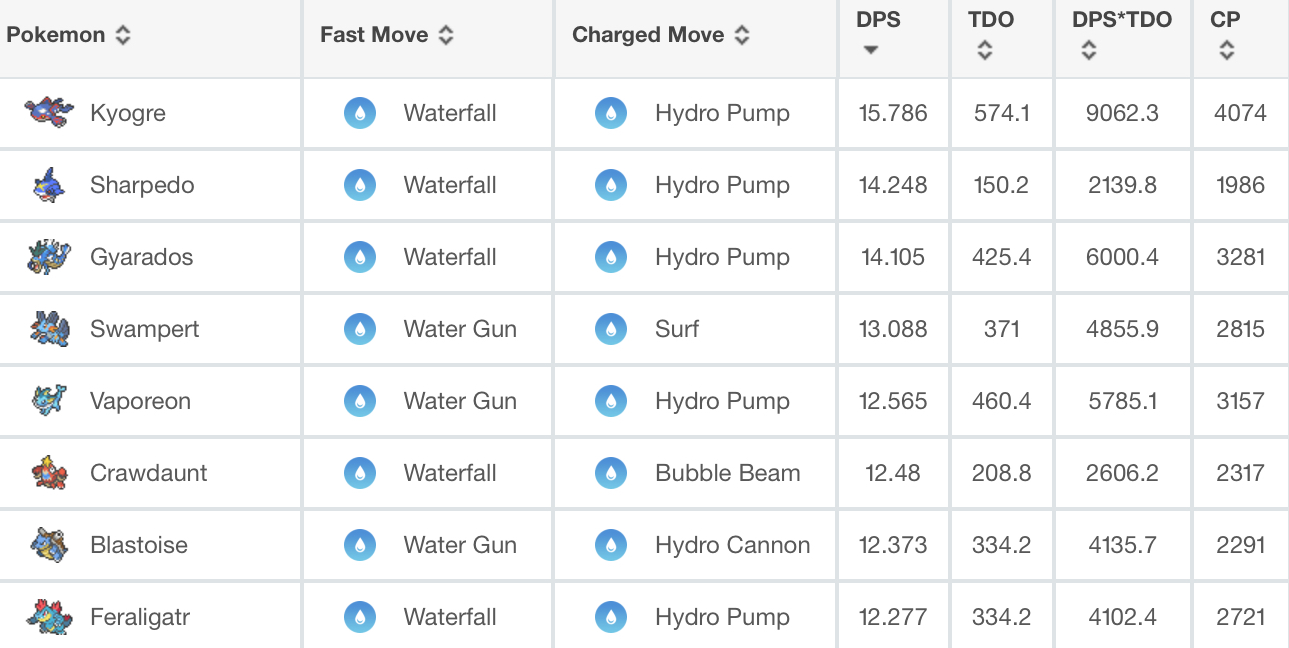The image size is (1289, 648).
Task: Click Kyogre's sprite icon
Action: 49,112
